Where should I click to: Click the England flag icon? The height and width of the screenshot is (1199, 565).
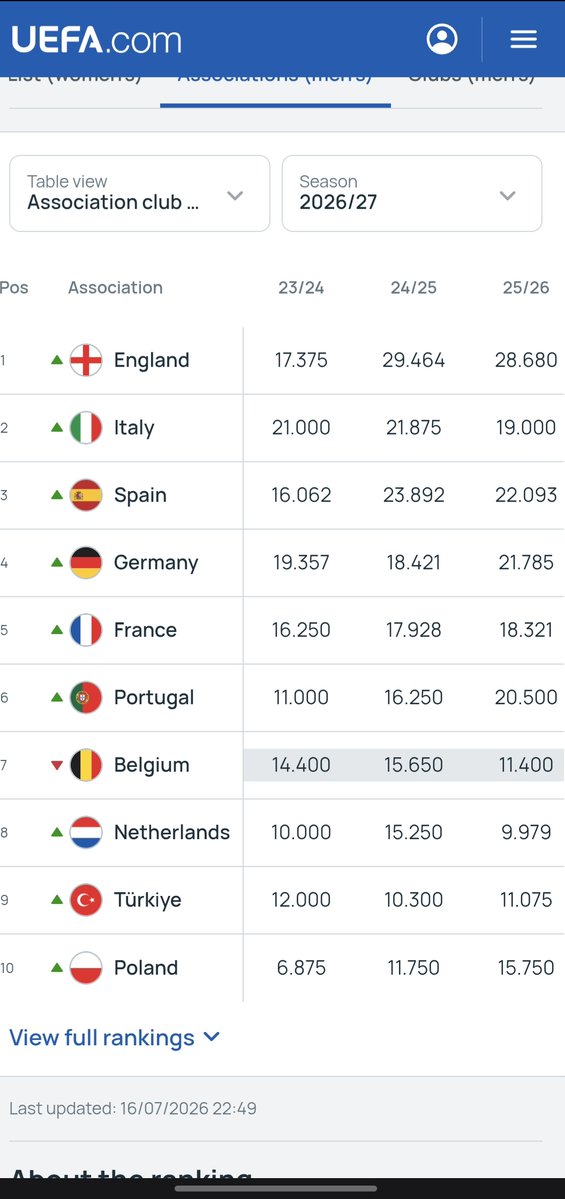[86, 360]
